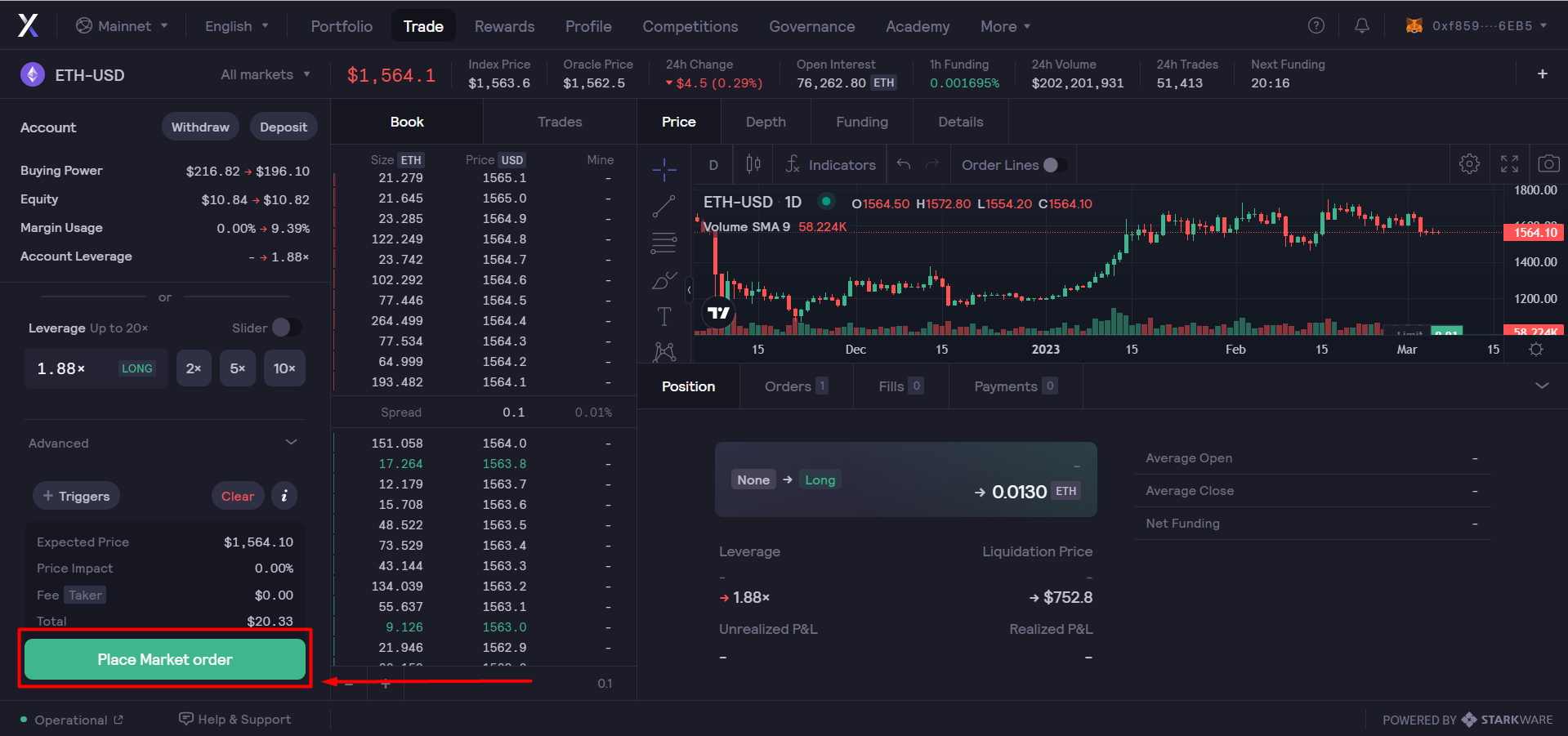This screenshot has height=736, width=1568.
Task: Toggle the leverage Slider switch
Action: point(286,328)
